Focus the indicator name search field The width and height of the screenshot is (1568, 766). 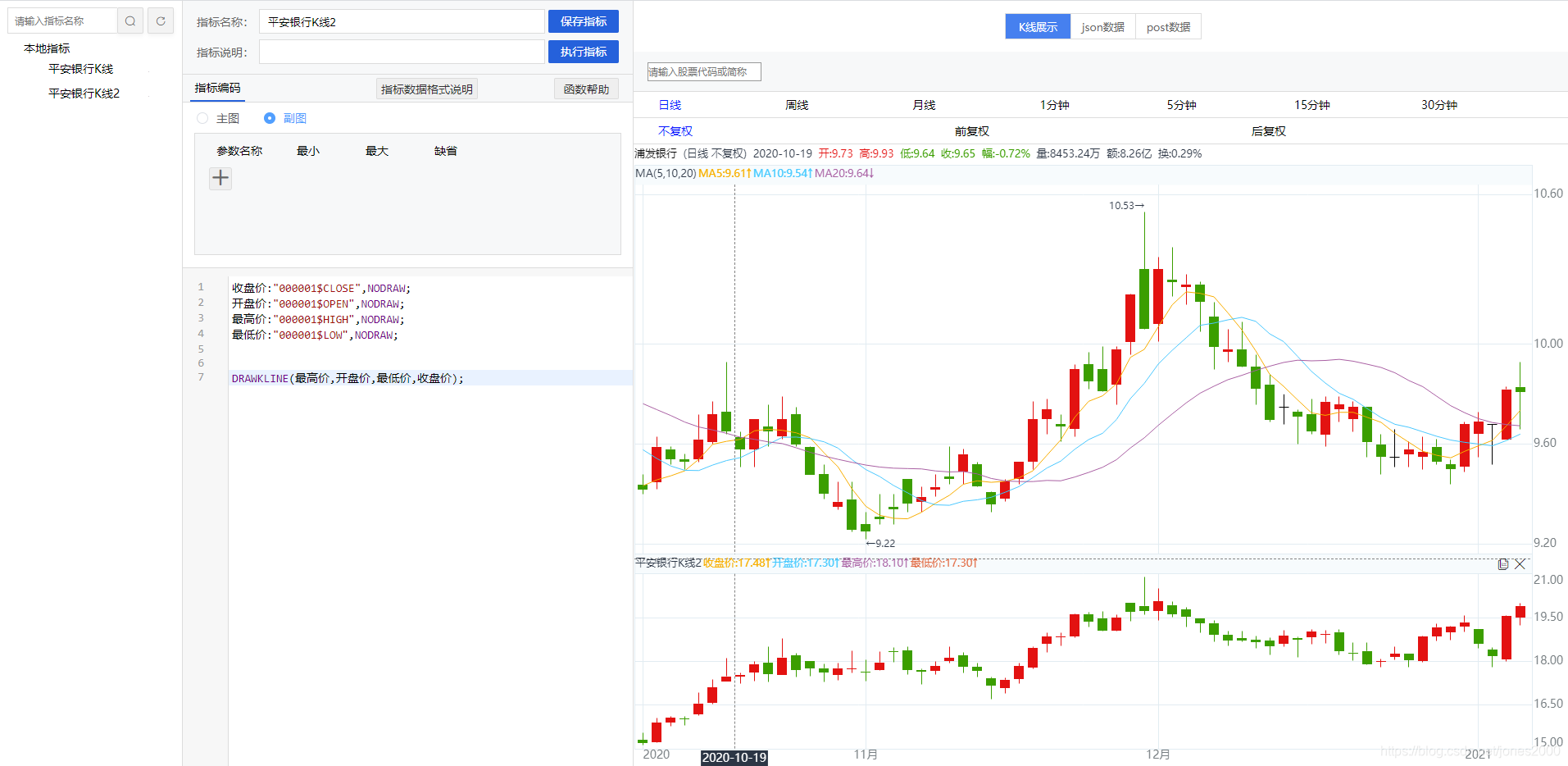(63, 21)
